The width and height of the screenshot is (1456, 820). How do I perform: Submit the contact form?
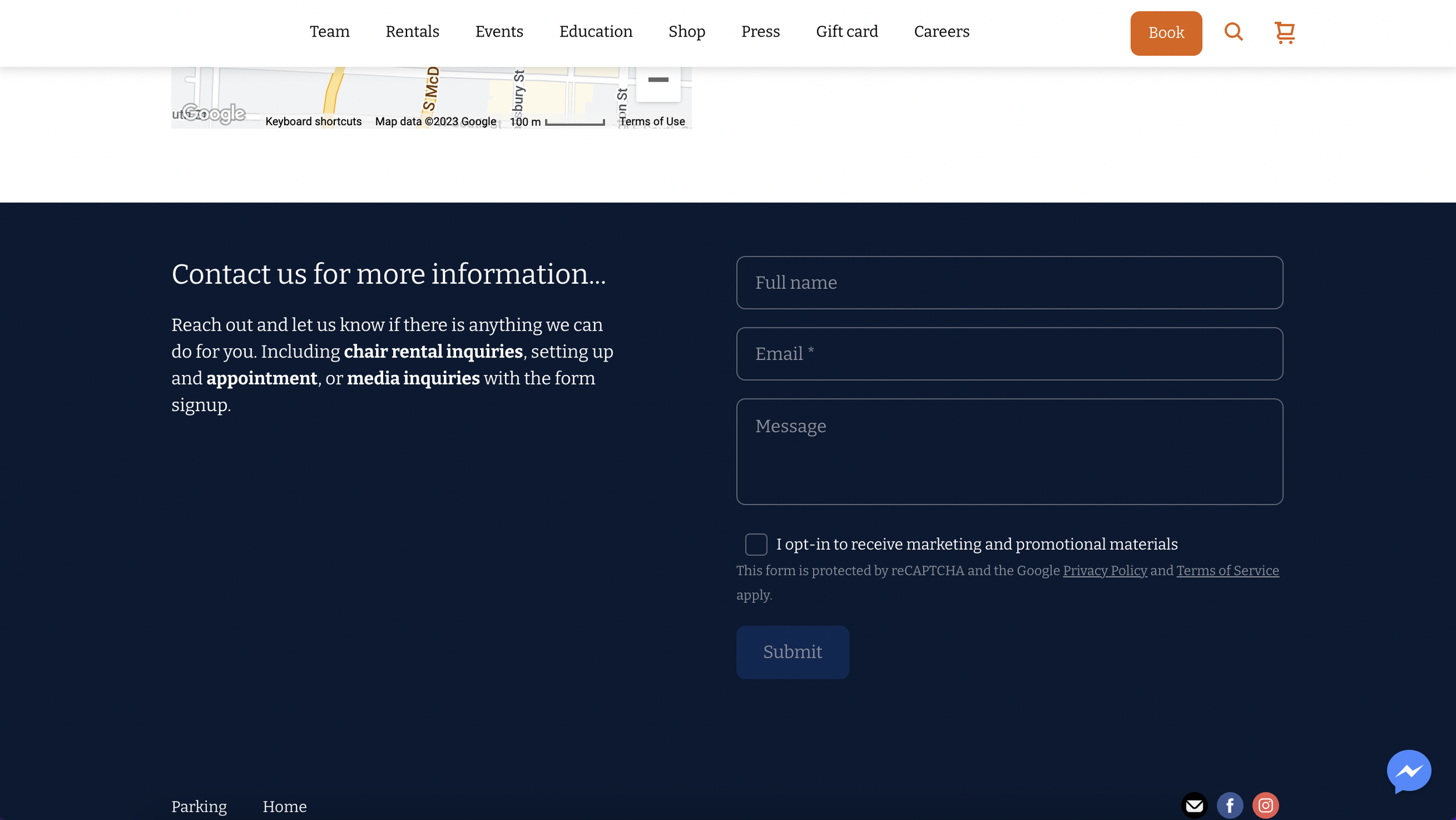point(792,652)
